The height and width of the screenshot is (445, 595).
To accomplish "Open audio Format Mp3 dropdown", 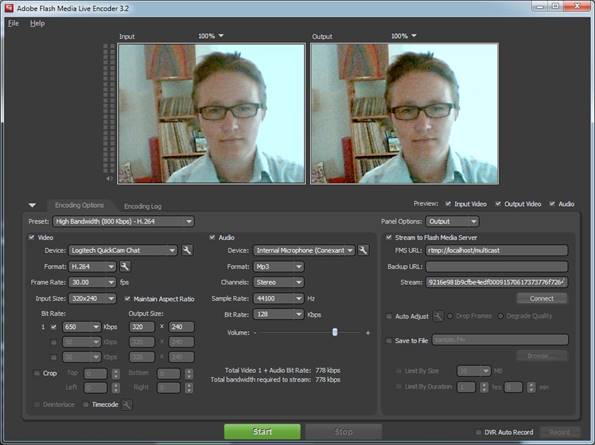I will click(279, 267).
